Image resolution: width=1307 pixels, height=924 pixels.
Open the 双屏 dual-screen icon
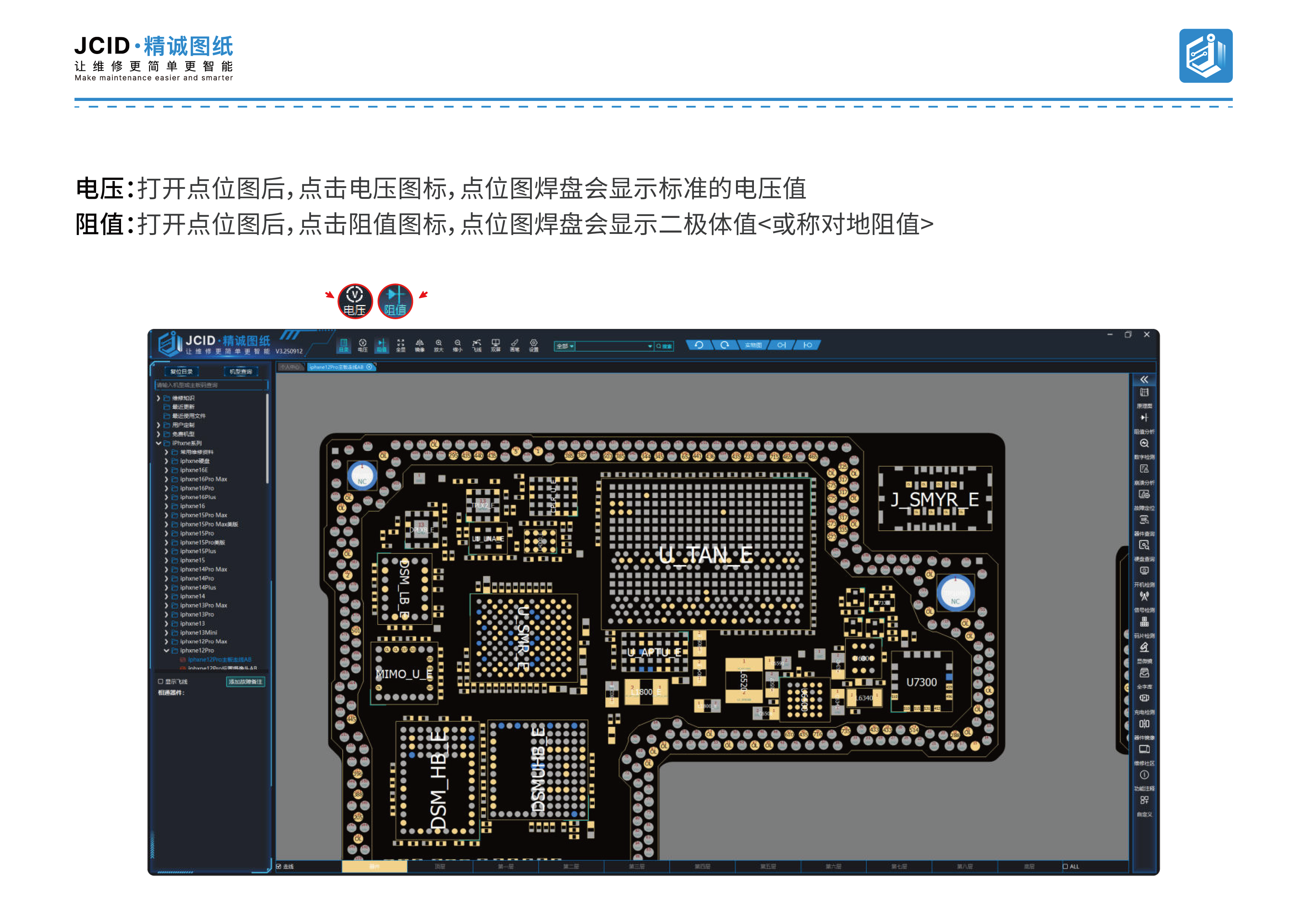[x=496, y=345]
